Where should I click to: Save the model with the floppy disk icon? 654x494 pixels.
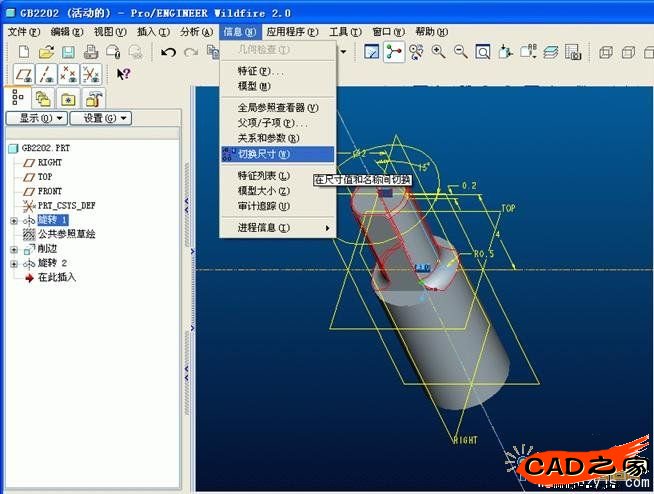click(68, 52)
